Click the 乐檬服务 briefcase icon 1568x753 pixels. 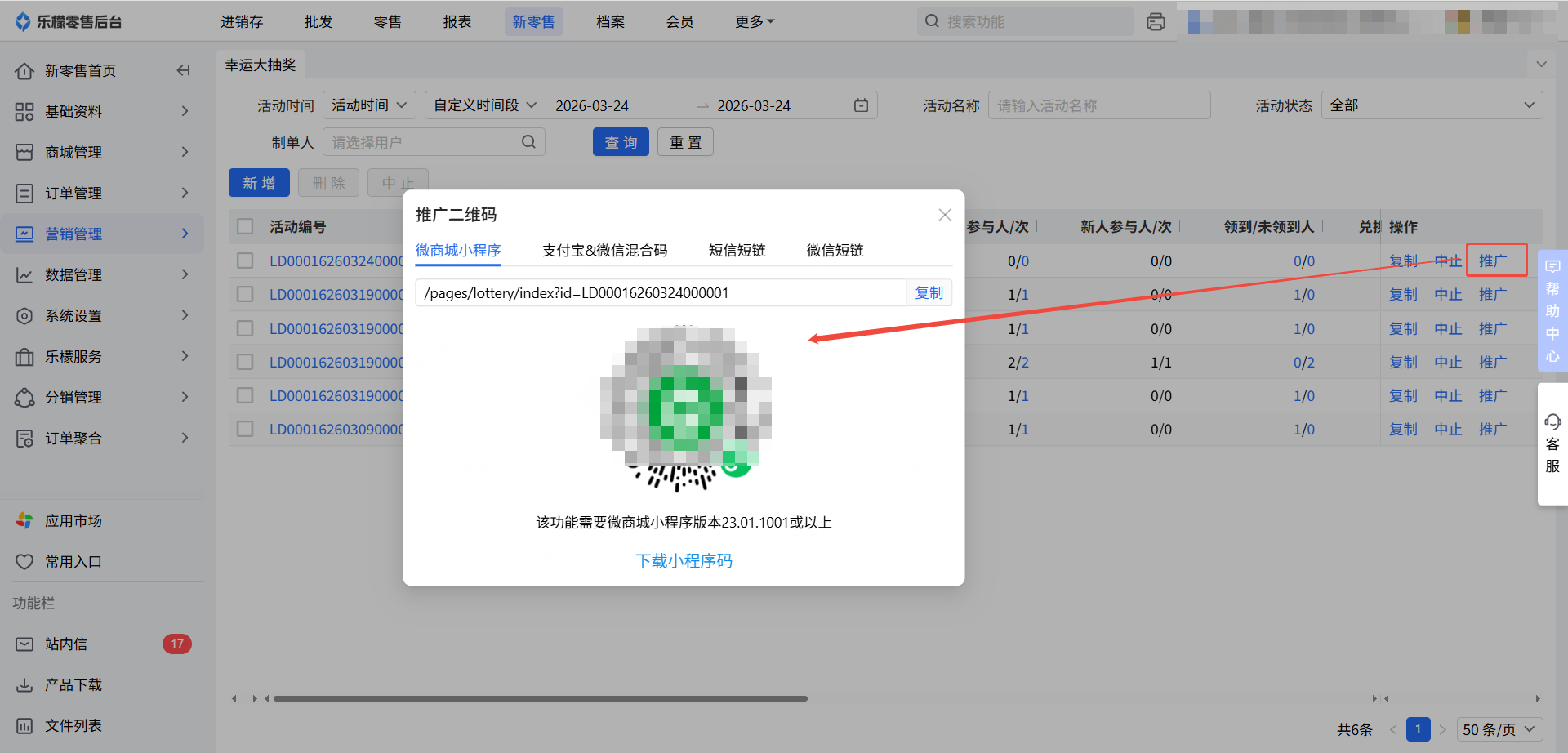point(24,357)
